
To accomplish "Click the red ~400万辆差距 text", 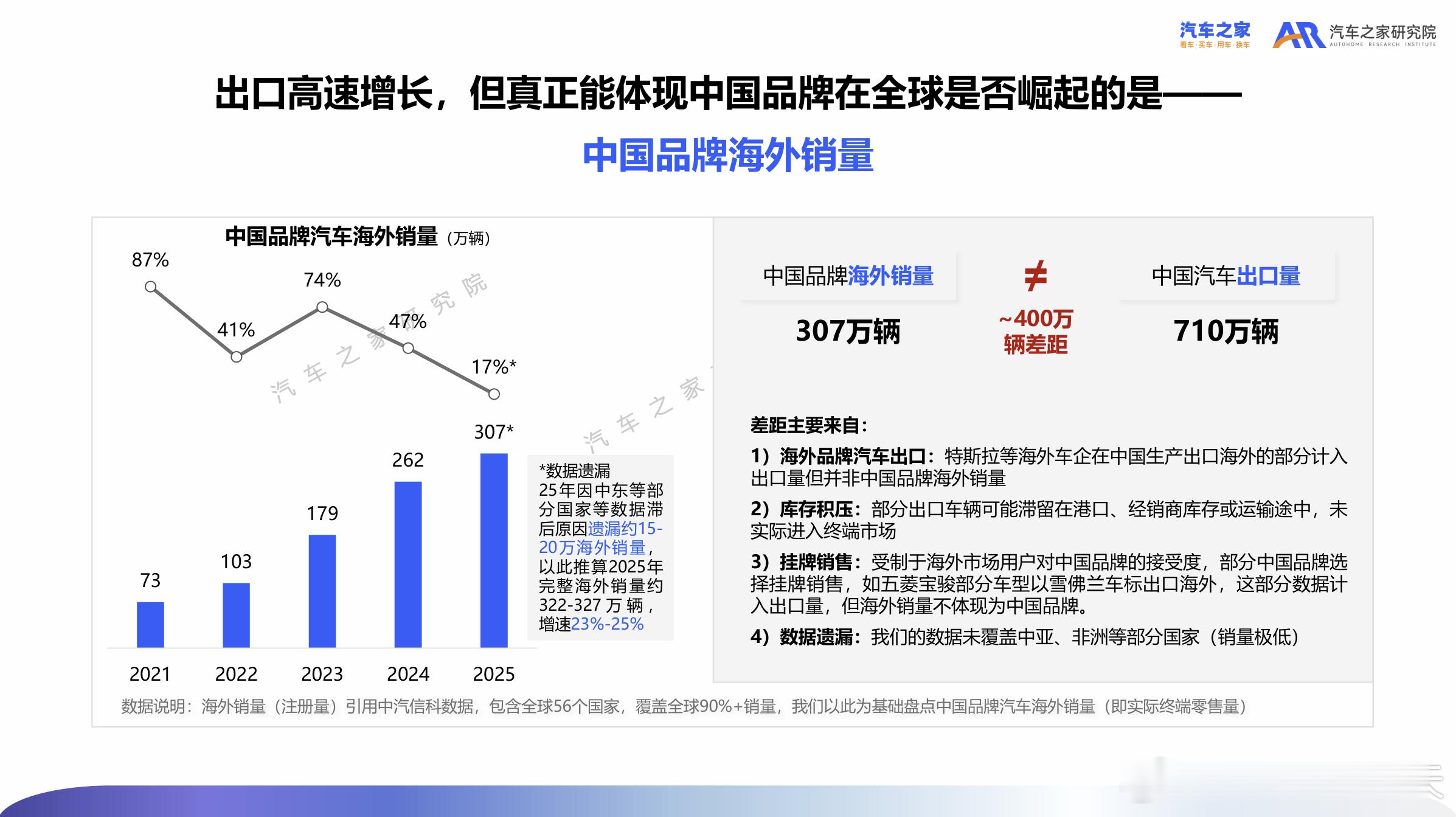I will [1035, 332].
